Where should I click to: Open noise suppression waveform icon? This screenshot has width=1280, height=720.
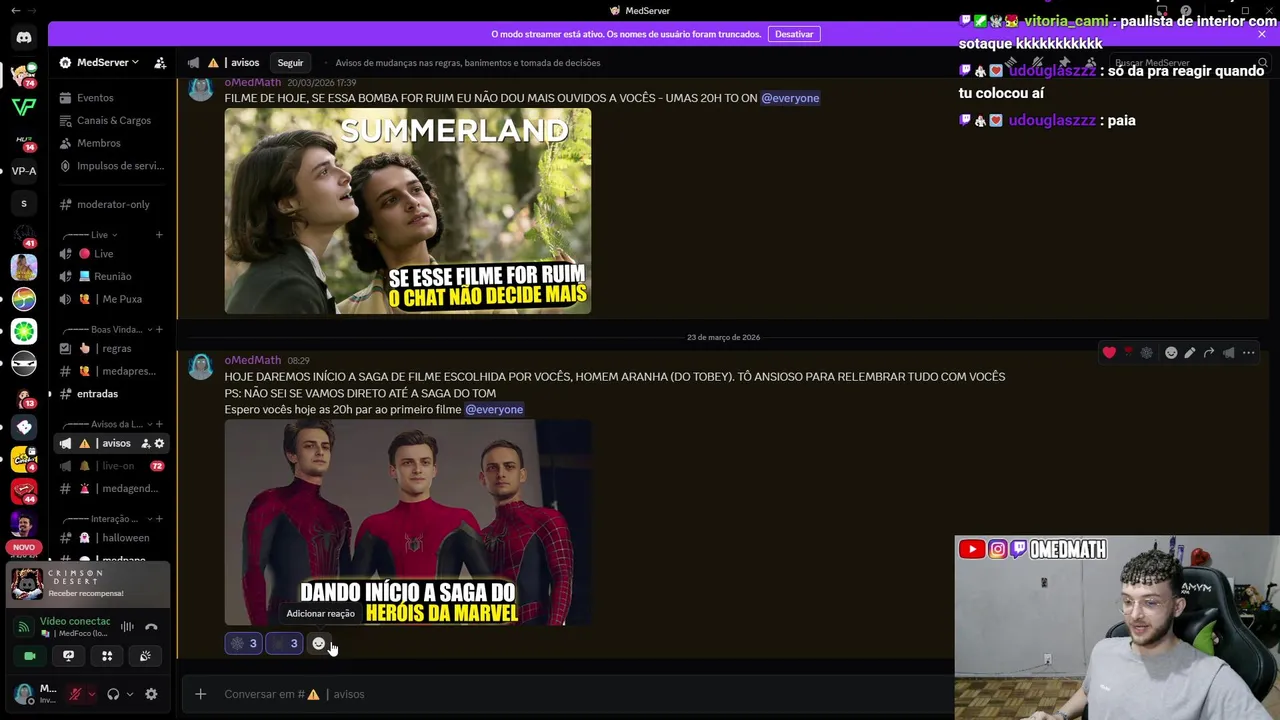(x=127, y=627)
